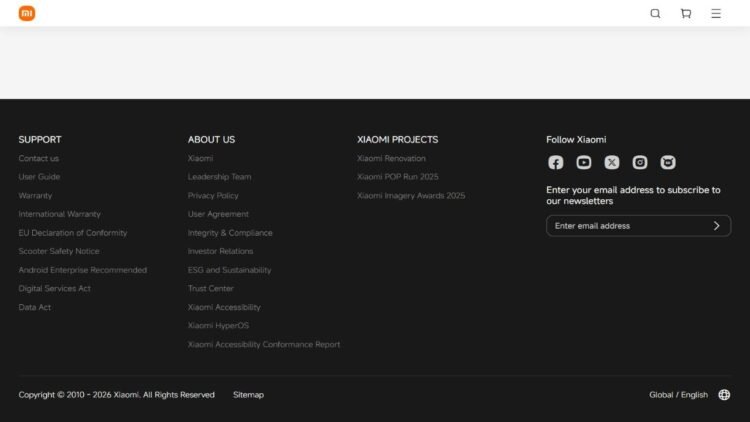Visit Xiaomi's Facebook page icon
Viewport: 750px width, 422px height.
pyautogui.click(x=555, y=163)
